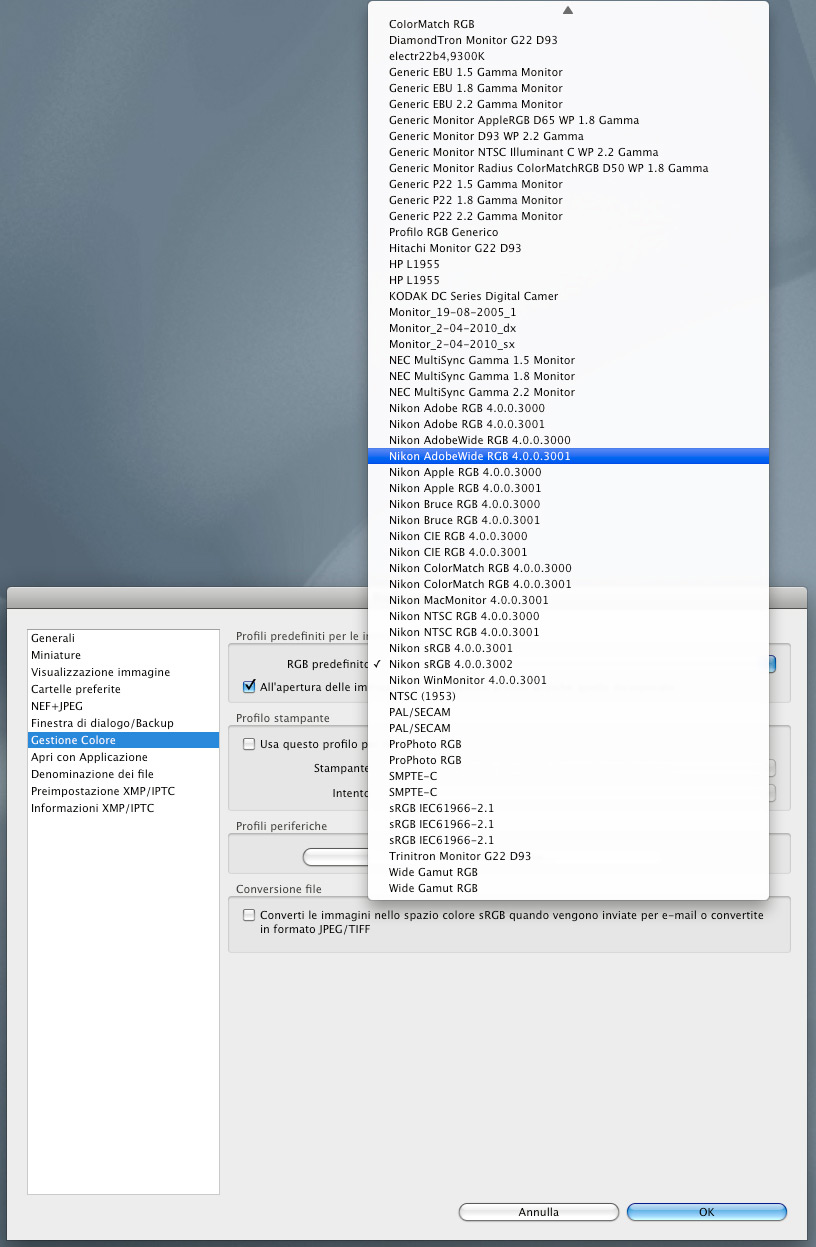The width and height of the screenshot is (816, 1247).
Task: Pick Generic P22 2.2 Gamma Monitor
Action: click(568, 216)
